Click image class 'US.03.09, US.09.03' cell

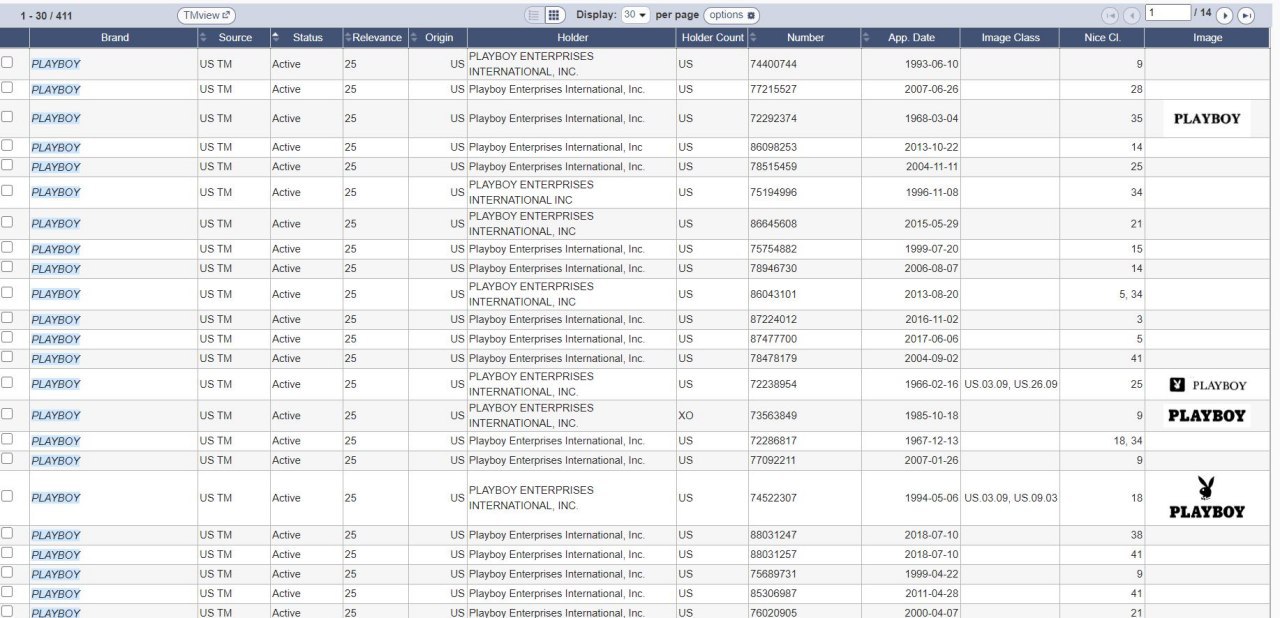[1010, 498]
